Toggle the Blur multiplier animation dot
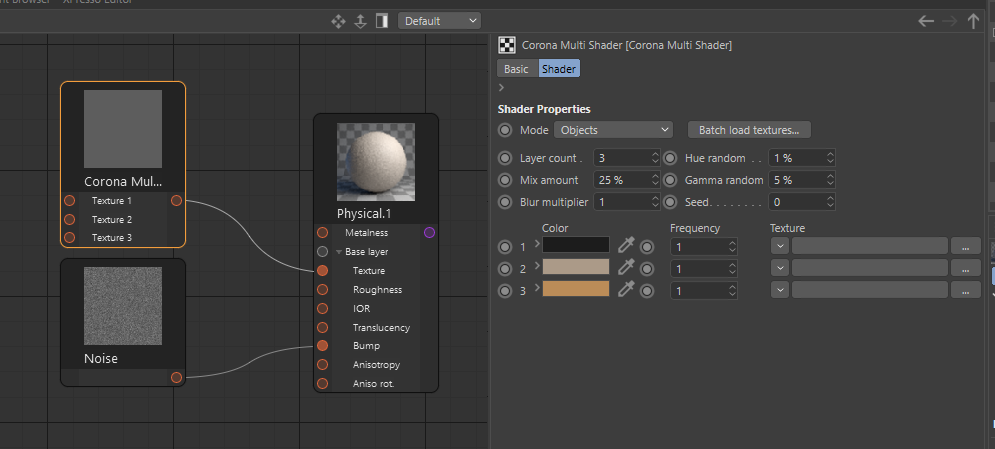995x449 pixels. pyautogui.click(x=505, y=202)
